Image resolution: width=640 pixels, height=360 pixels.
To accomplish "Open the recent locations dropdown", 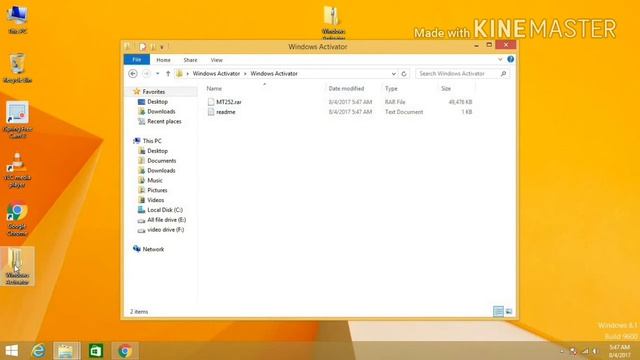I will pyautogui.click(x=158, y=74).
